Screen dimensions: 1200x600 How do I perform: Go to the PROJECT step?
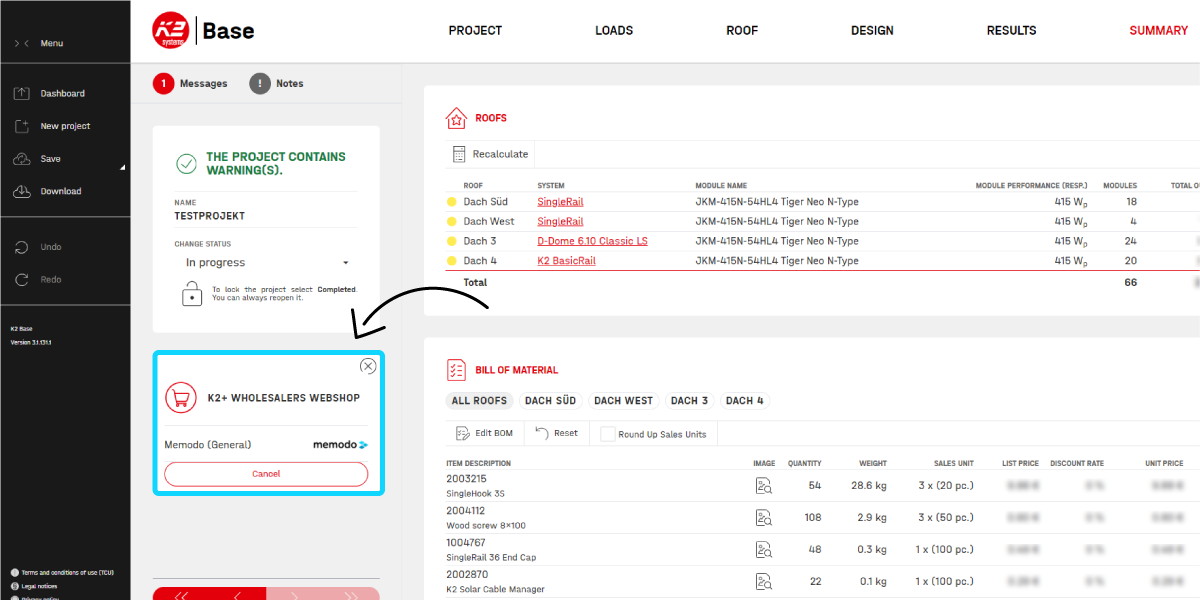[x=475, y=31]
